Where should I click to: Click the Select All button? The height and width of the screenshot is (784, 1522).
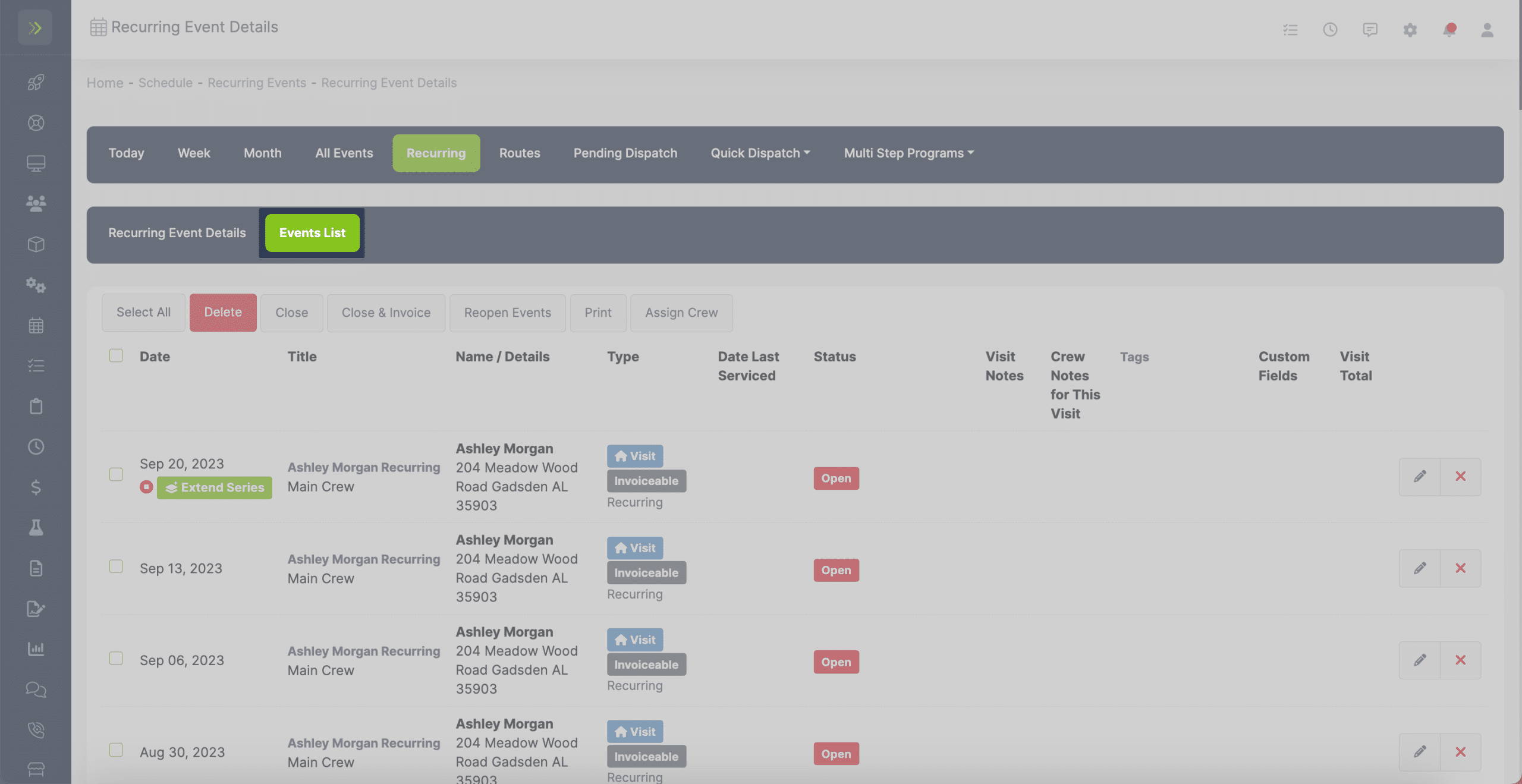pos(143,313)
